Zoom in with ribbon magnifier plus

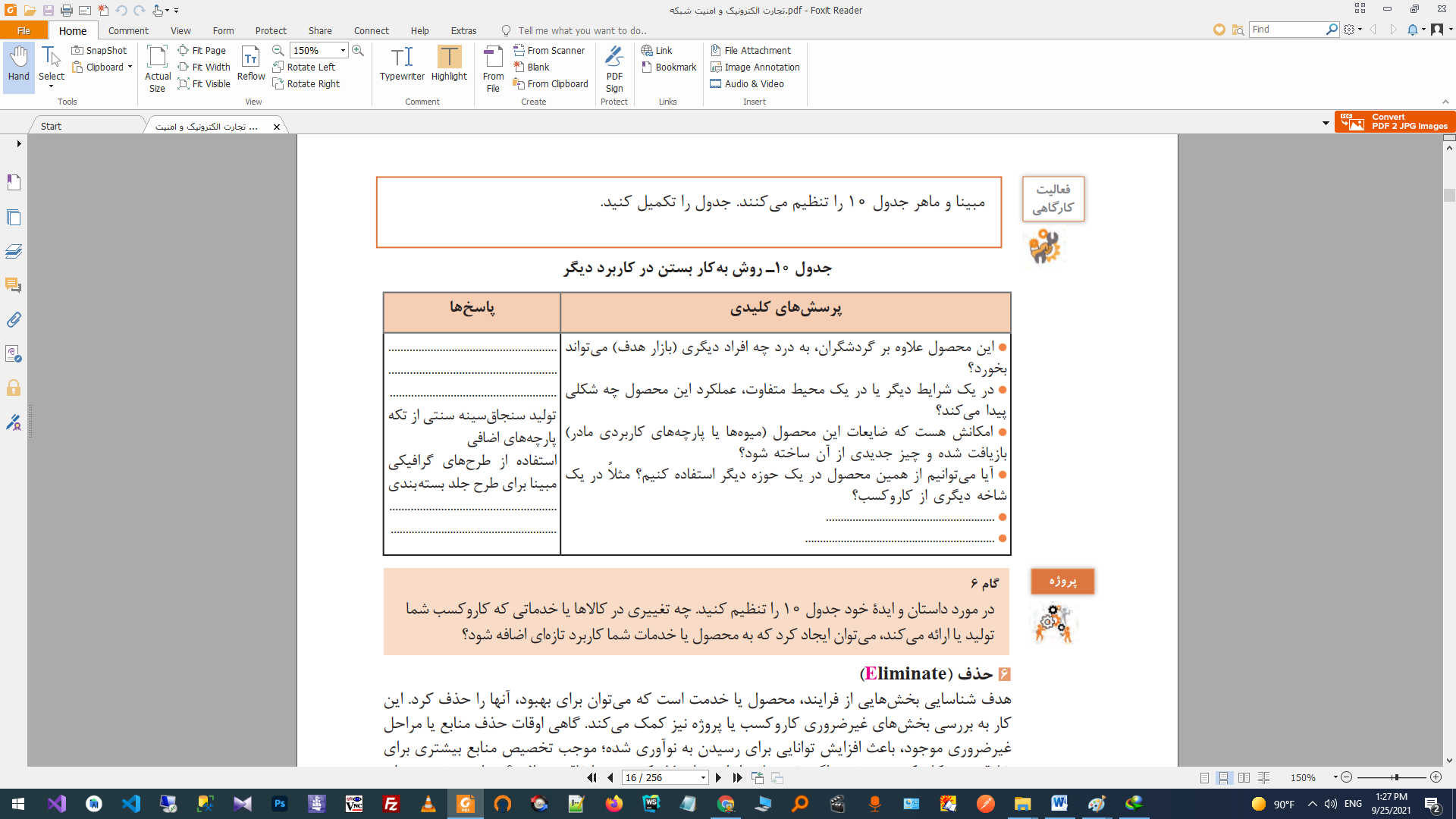(358, 50)
